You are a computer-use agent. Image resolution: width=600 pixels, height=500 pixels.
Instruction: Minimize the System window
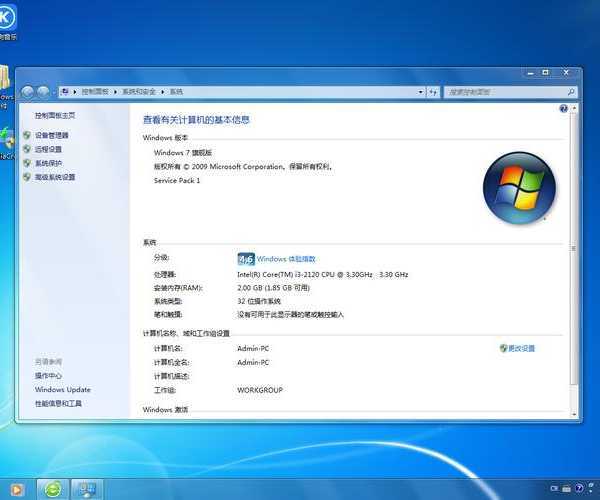[530, 73]
